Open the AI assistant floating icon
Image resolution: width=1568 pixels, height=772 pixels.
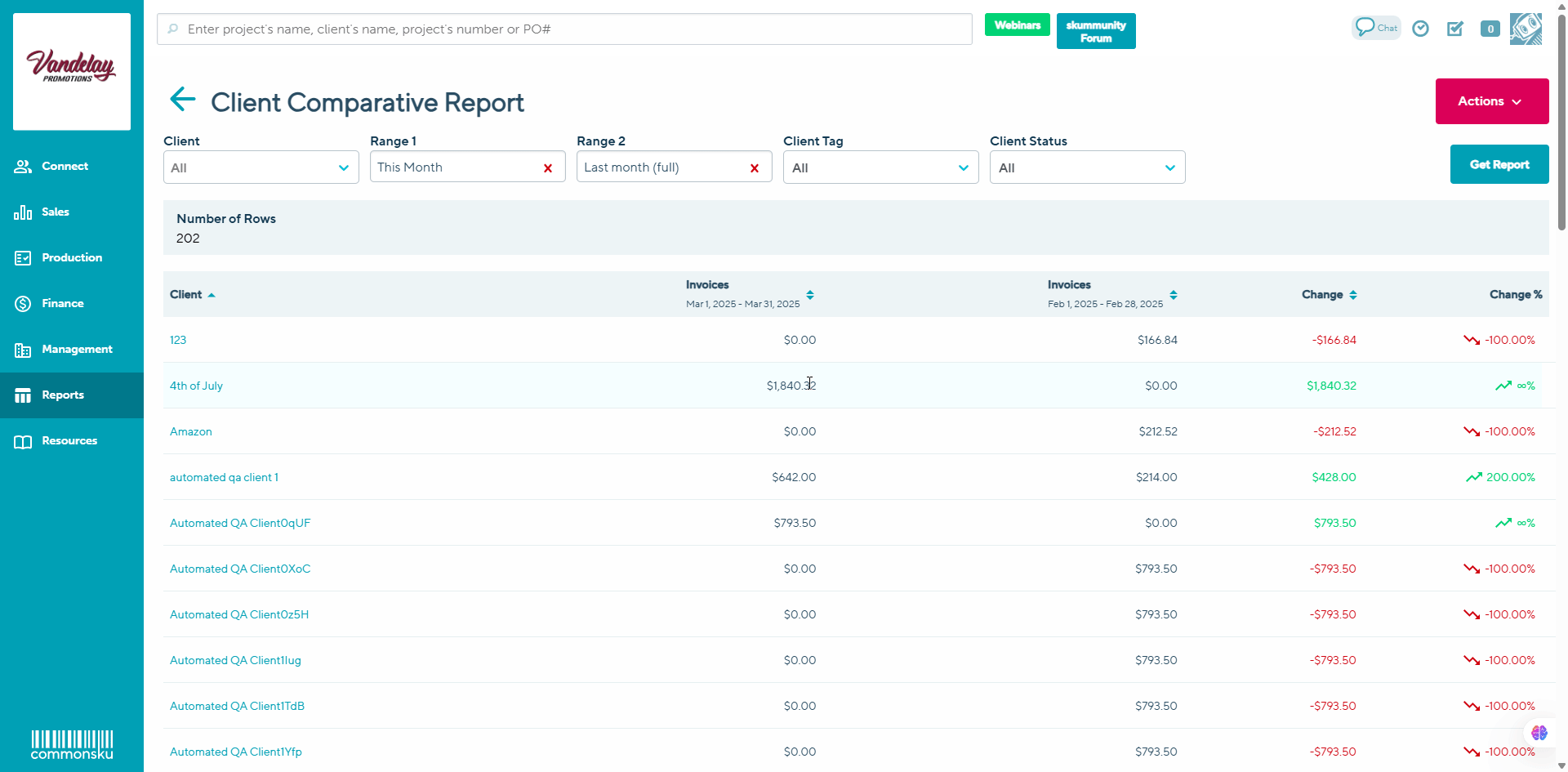tap(1539, 733)
